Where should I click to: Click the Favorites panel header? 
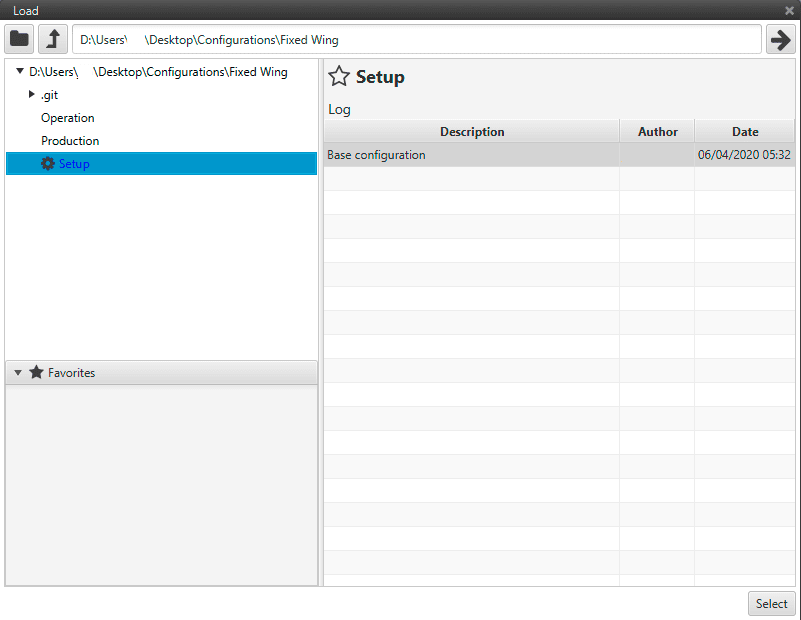pyautogui.click(x=161, y=373)
